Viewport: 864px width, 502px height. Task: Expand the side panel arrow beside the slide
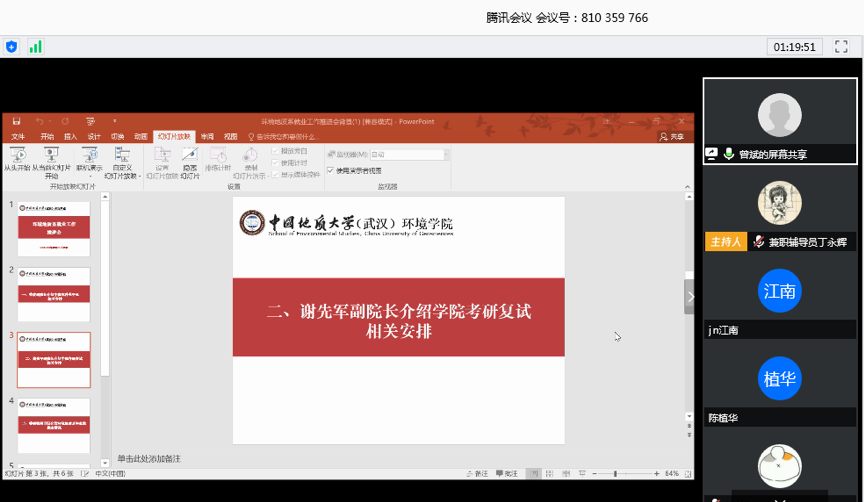click(x=689, y=297)
